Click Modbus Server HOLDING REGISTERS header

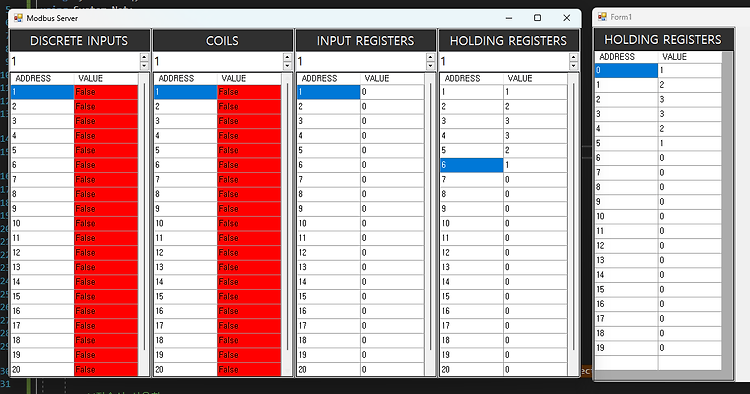coord(508,41)
